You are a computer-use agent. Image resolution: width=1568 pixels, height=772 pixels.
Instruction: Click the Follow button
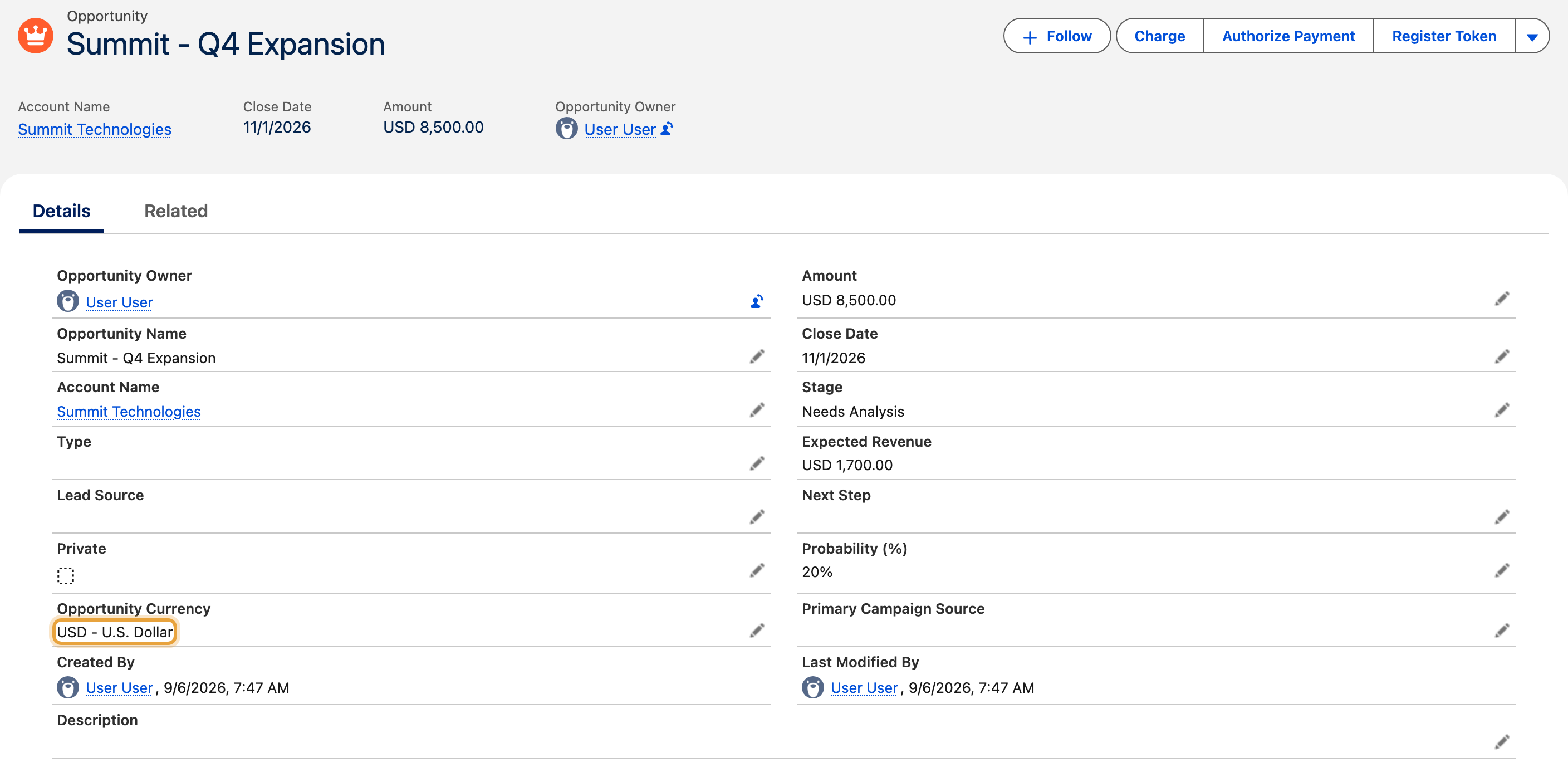pyautogui.click(x=1057, y=37)
